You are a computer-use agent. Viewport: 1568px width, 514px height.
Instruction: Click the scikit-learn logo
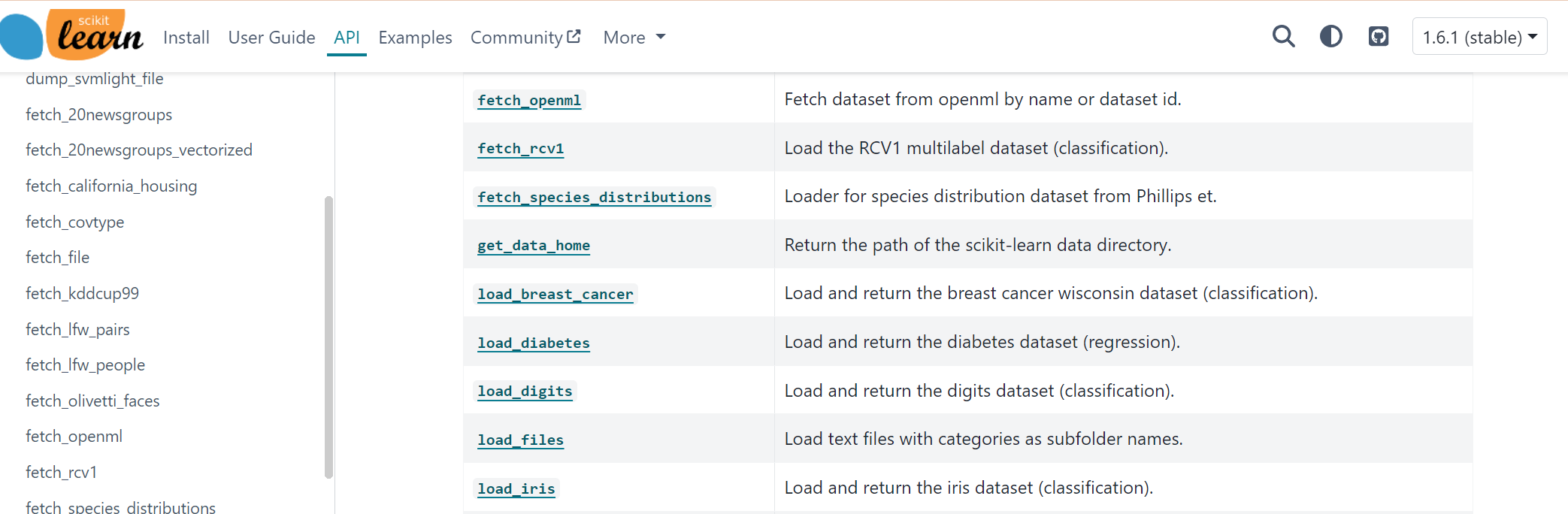72,35
